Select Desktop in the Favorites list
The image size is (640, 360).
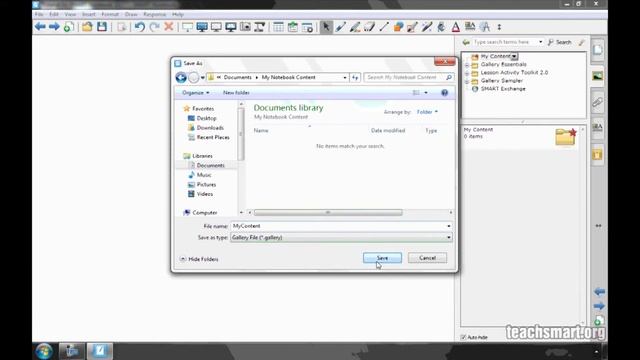point(202,118)
